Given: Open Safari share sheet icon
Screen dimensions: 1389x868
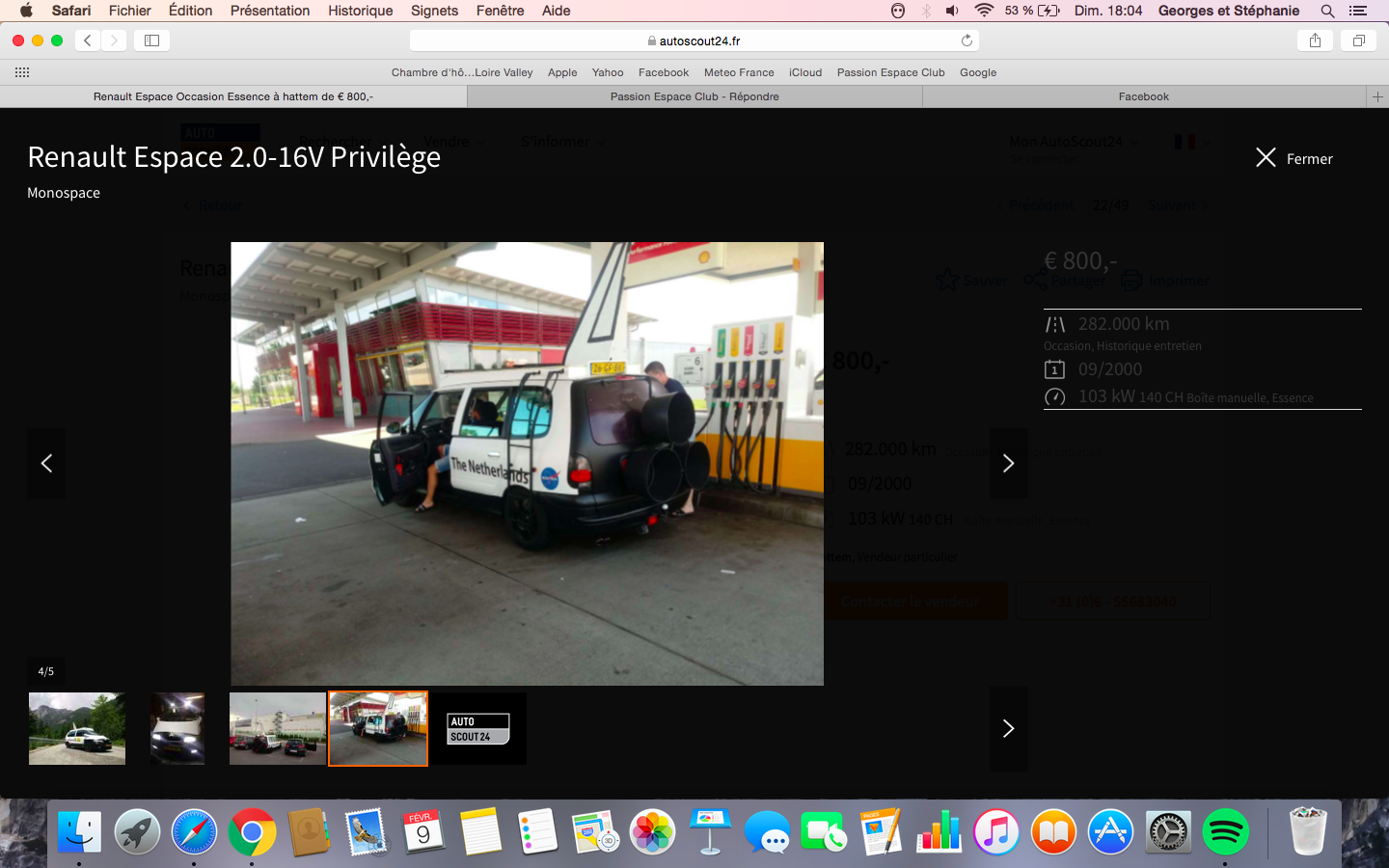Looking at the screenshot, I should 1315,41.
